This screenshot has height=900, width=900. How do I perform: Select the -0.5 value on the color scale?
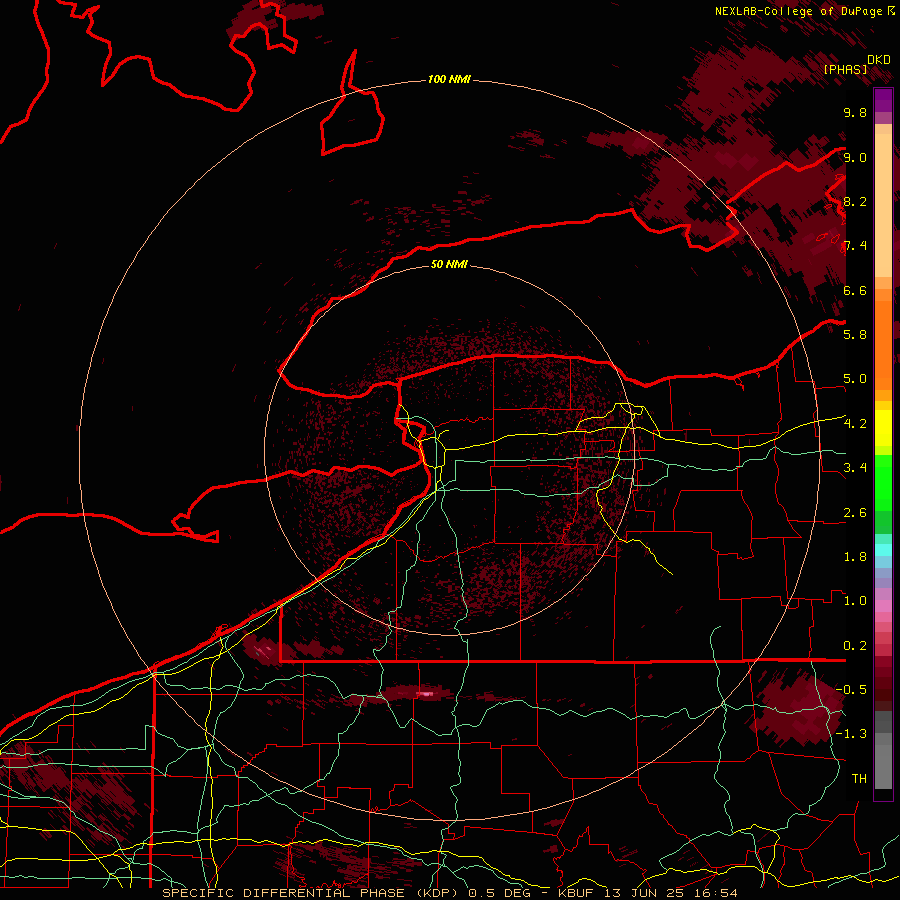pyautogui.click(x=851, y=689)
